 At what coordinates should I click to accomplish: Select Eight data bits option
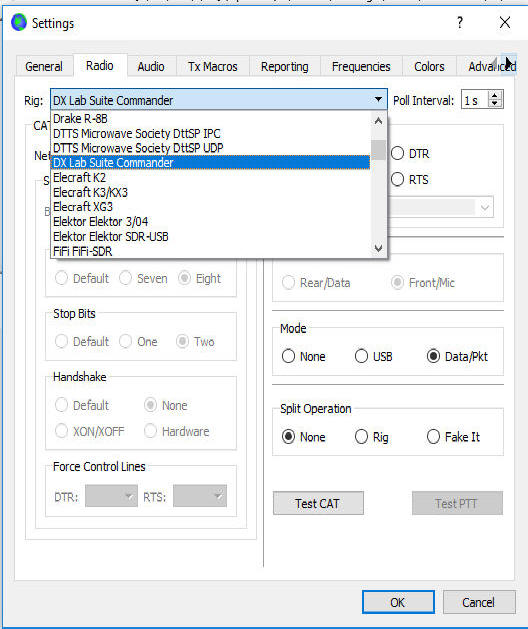pyautogui.click(x=199, y=278)
